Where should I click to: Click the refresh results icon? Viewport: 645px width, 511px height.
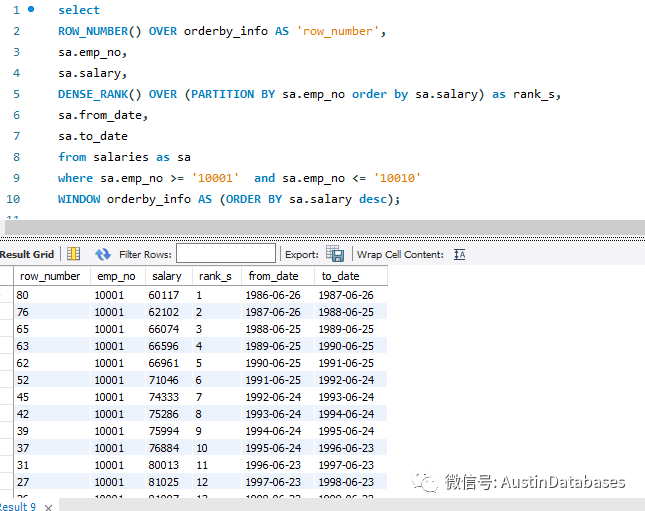pos(103,255)
